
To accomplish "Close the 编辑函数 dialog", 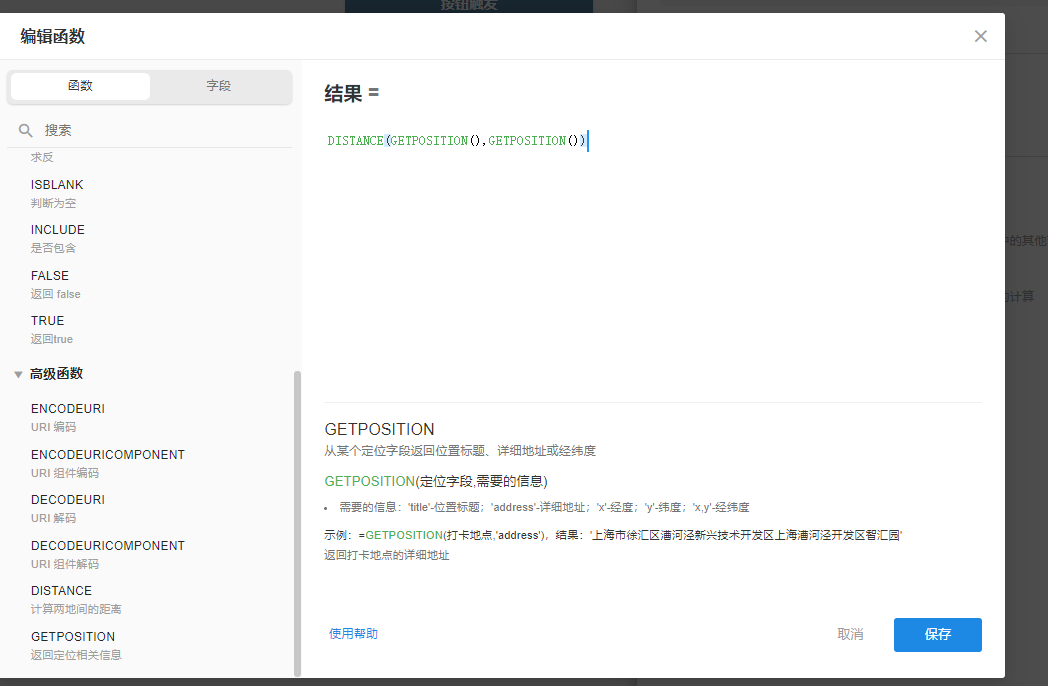I will coord(980,36).
